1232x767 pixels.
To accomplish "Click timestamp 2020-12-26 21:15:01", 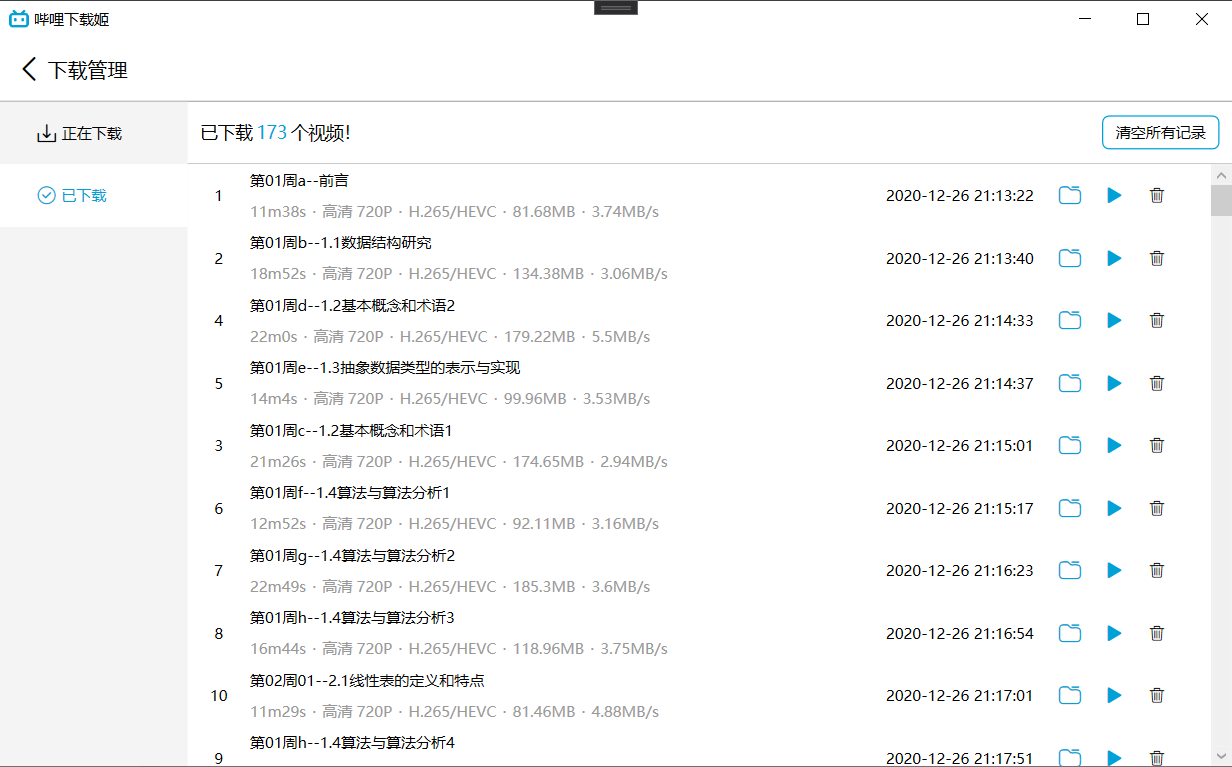I will pyautogui.click(x=960, y=446).
